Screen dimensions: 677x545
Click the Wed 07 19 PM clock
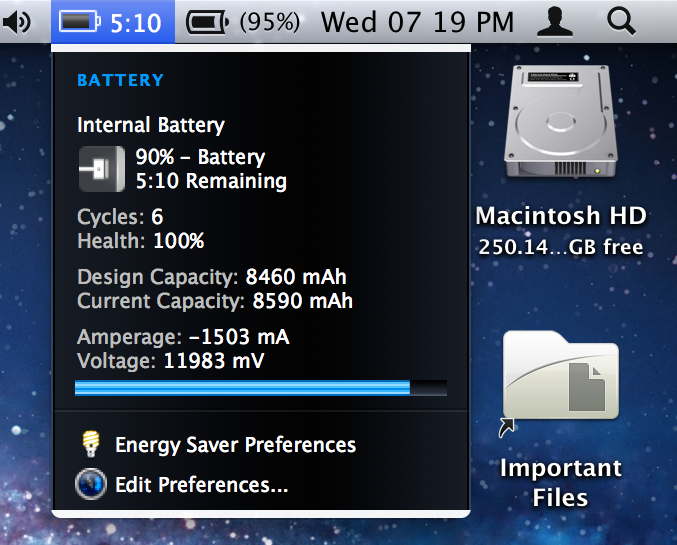418,22
